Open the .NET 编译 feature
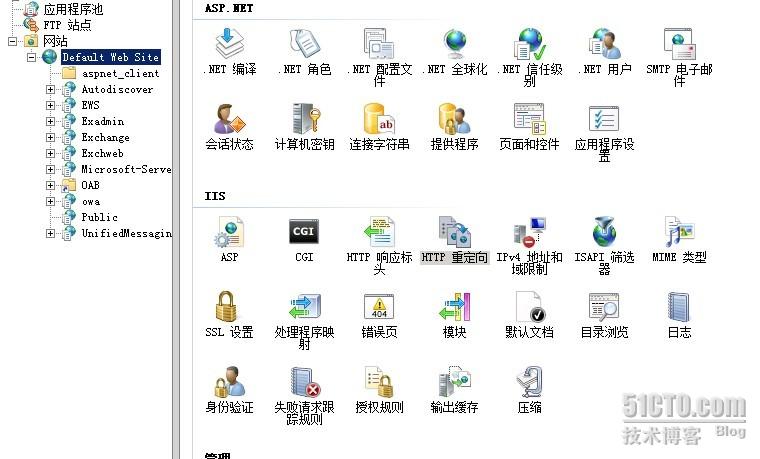The height and width of the screenshot is (459, 760). tap(229, 51)
